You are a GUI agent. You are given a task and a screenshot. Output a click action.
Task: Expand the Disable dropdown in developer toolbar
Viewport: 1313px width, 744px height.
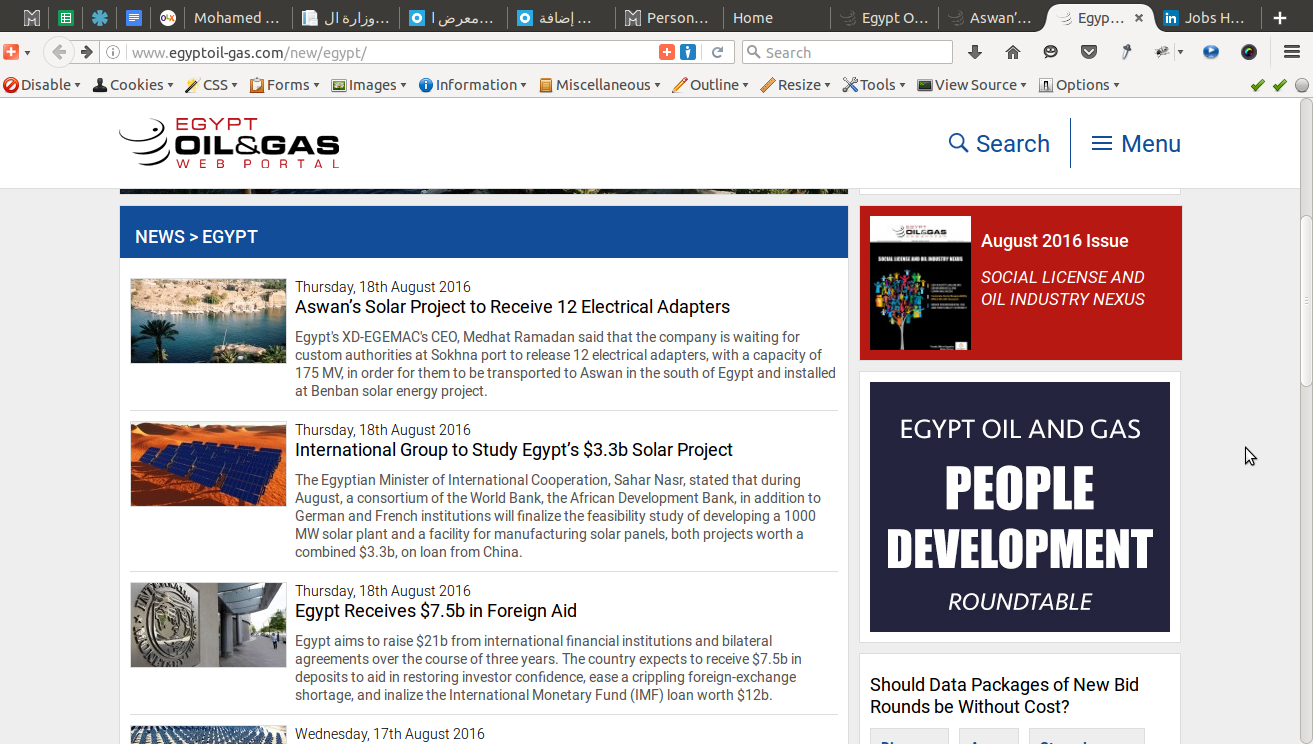pos(42,85)
